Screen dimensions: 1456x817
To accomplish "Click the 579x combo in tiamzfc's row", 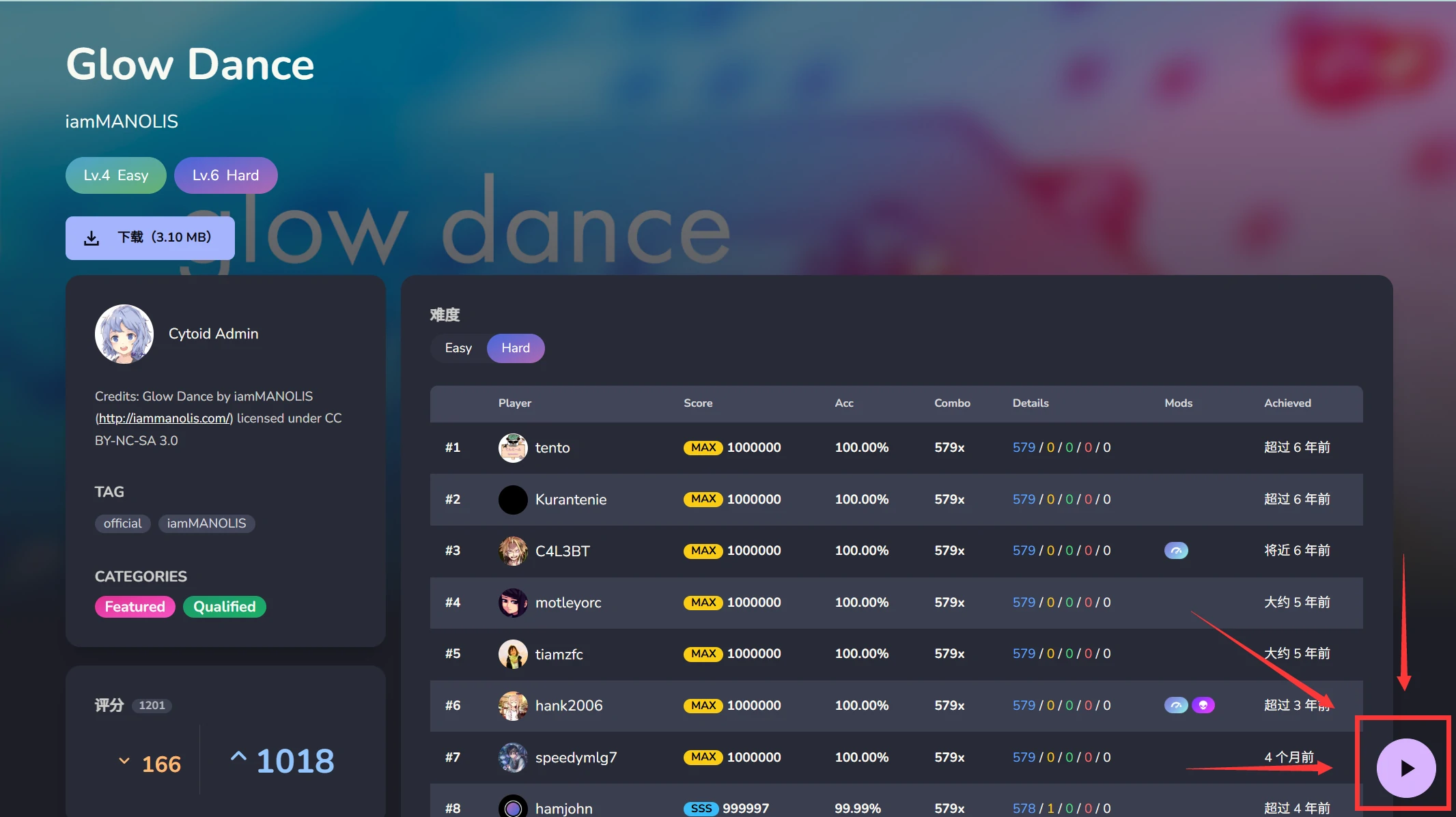I will (949, 654).
